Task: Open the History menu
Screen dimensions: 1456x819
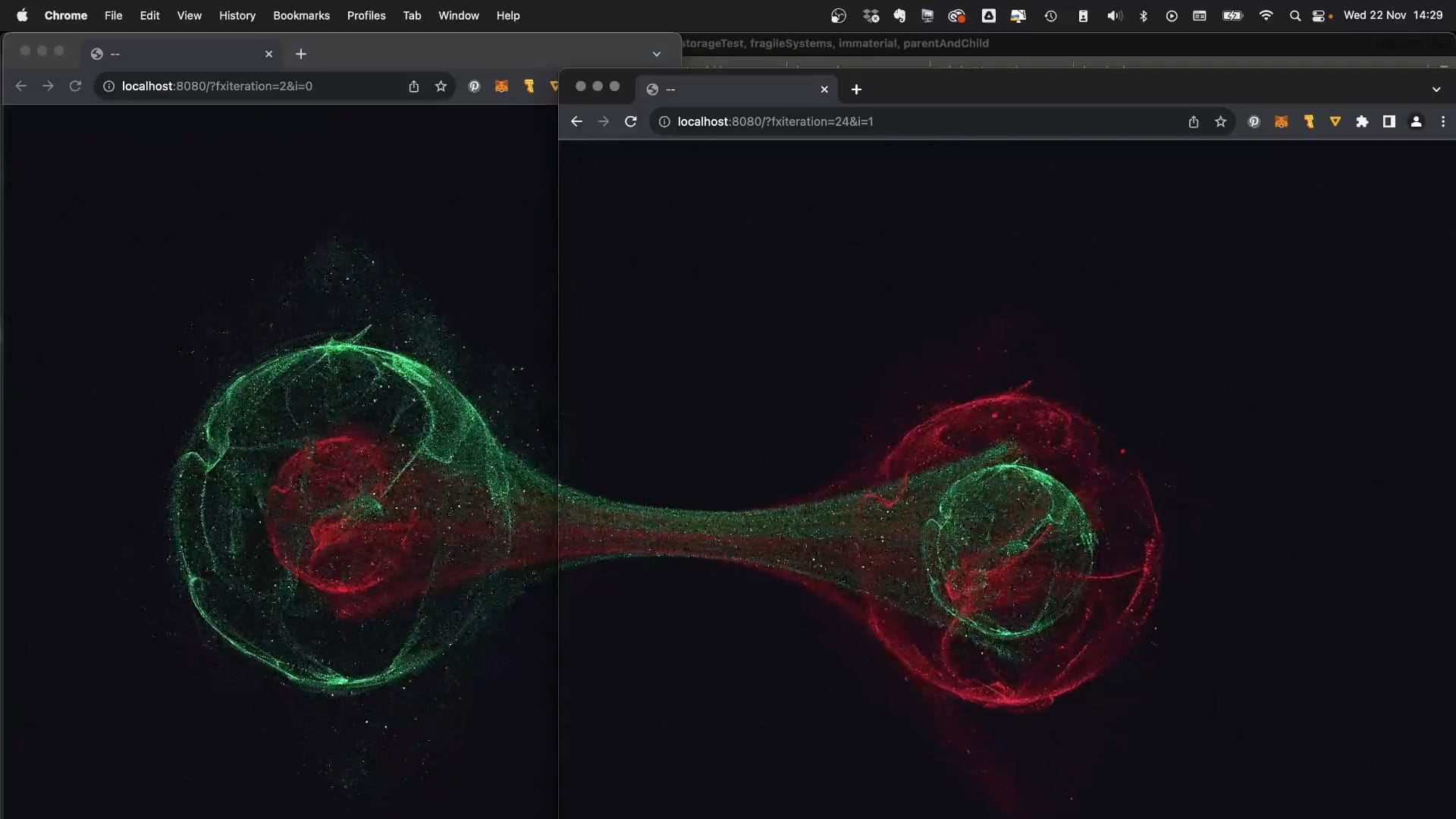Action: [x=237, y=15]
